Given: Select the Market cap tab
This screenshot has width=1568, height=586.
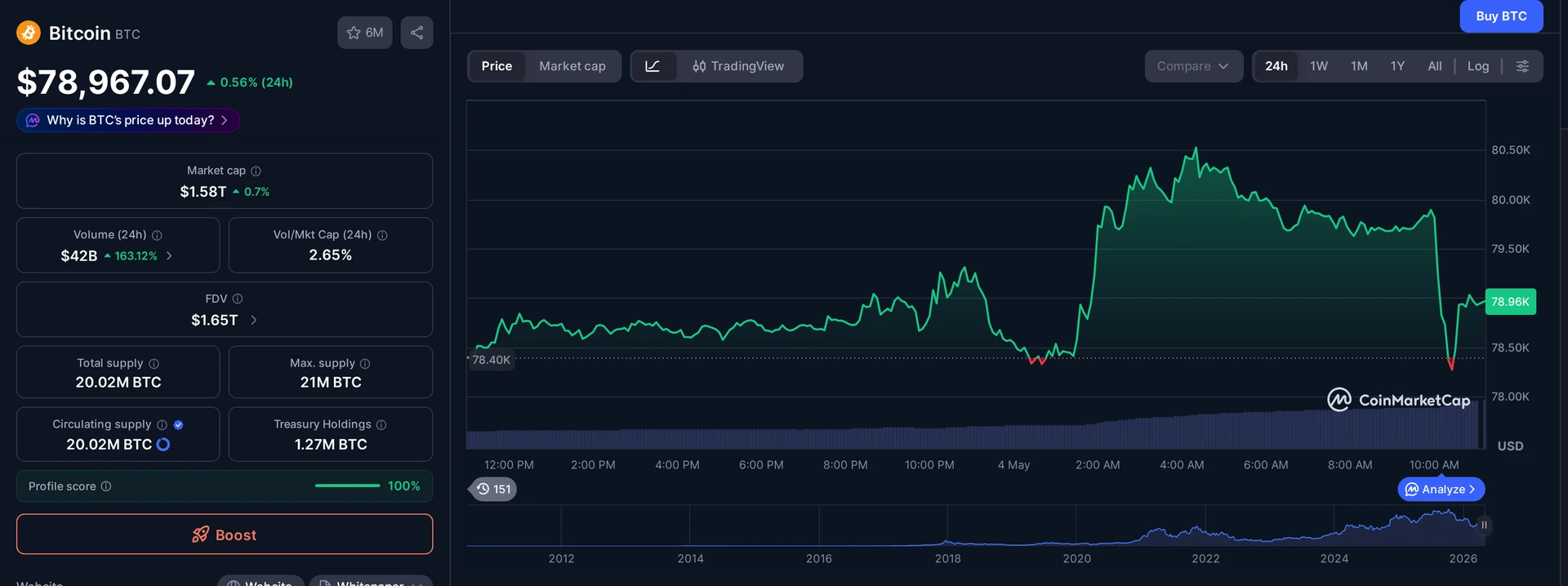Looking at the screenshot, I should (572, 66).
